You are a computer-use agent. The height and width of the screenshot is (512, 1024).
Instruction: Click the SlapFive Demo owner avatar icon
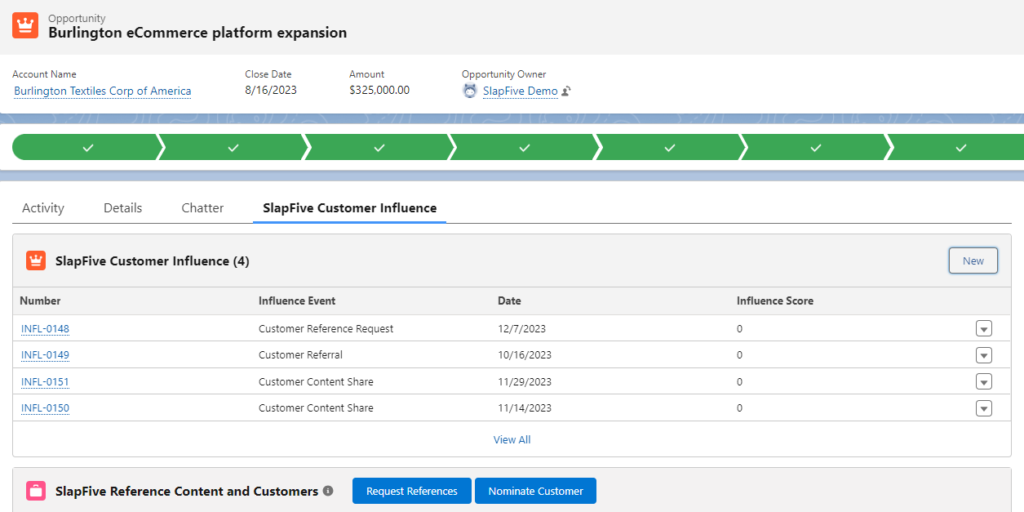coord(470,91)
